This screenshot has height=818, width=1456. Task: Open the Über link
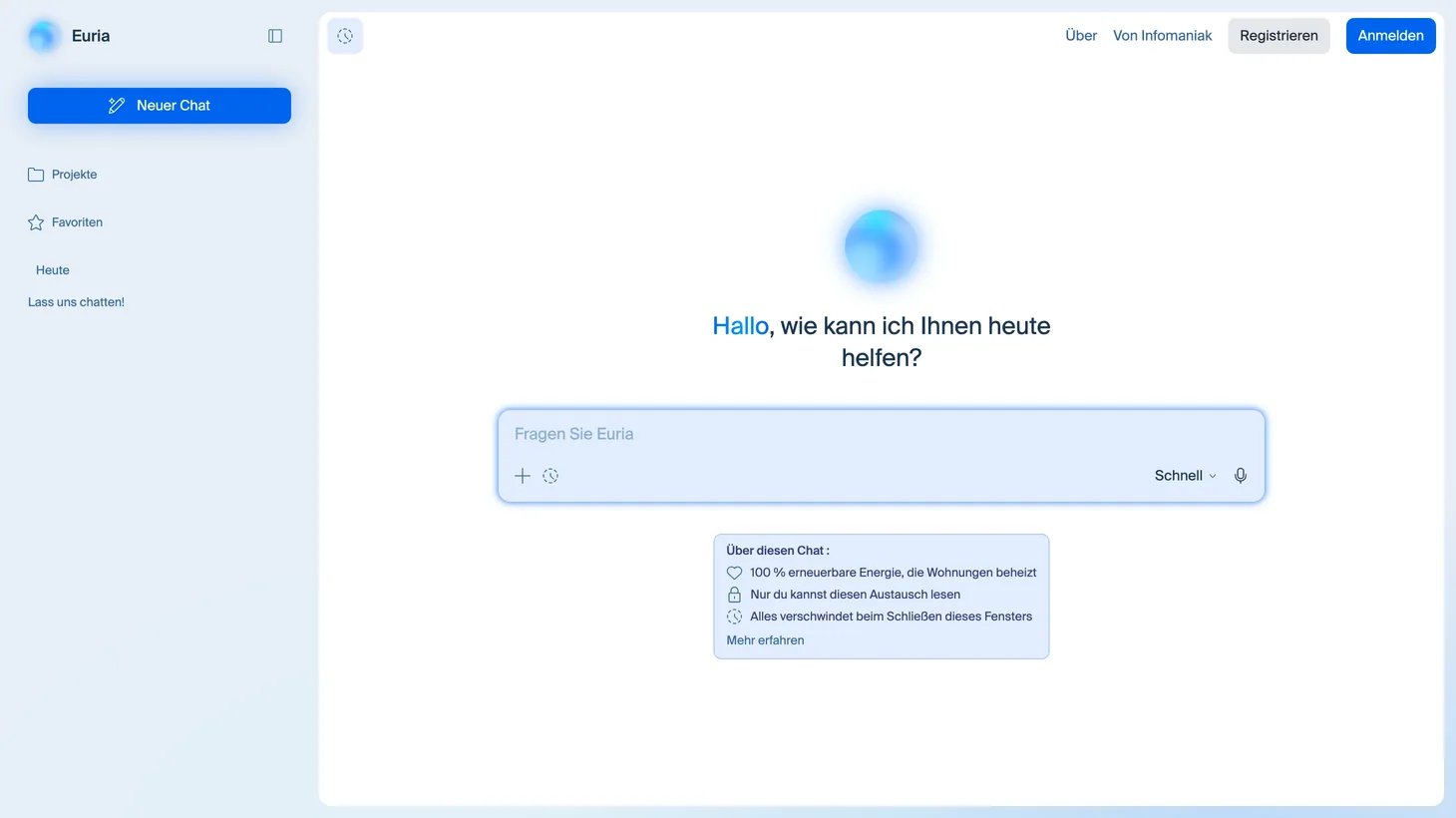pos(1080,36)
